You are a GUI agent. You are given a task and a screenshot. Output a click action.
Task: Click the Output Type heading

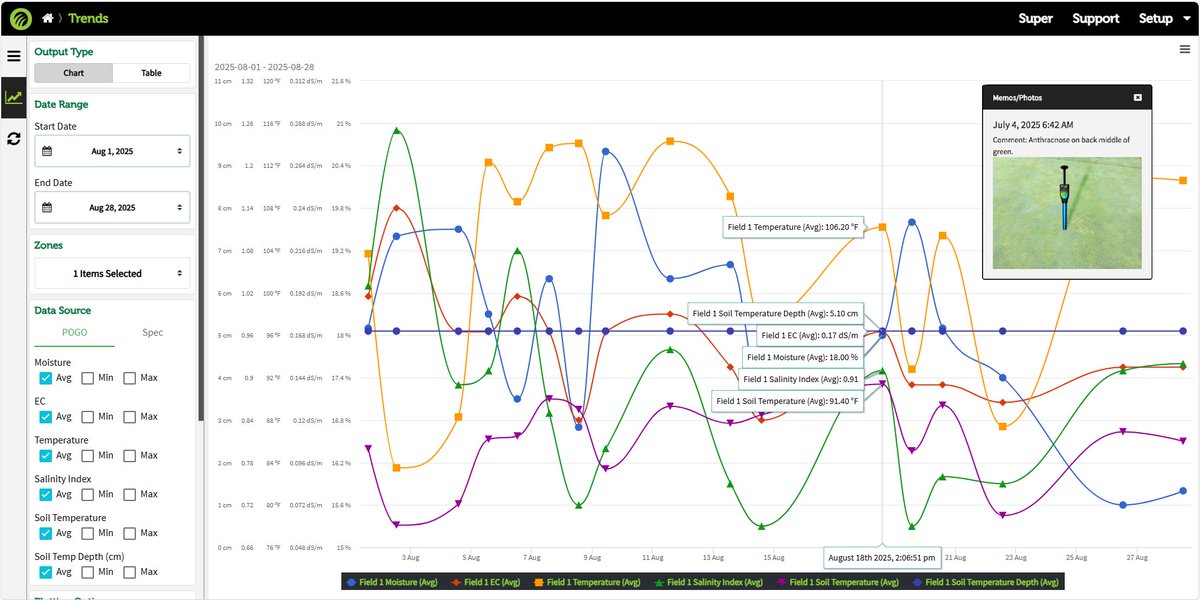(x=64, y=52)
